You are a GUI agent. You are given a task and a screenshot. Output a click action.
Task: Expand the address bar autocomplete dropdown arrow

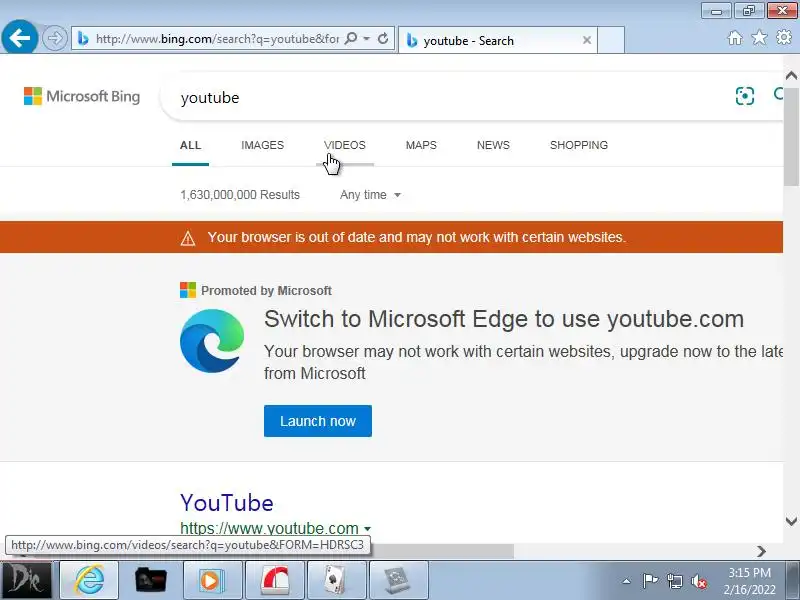[366, 39]
